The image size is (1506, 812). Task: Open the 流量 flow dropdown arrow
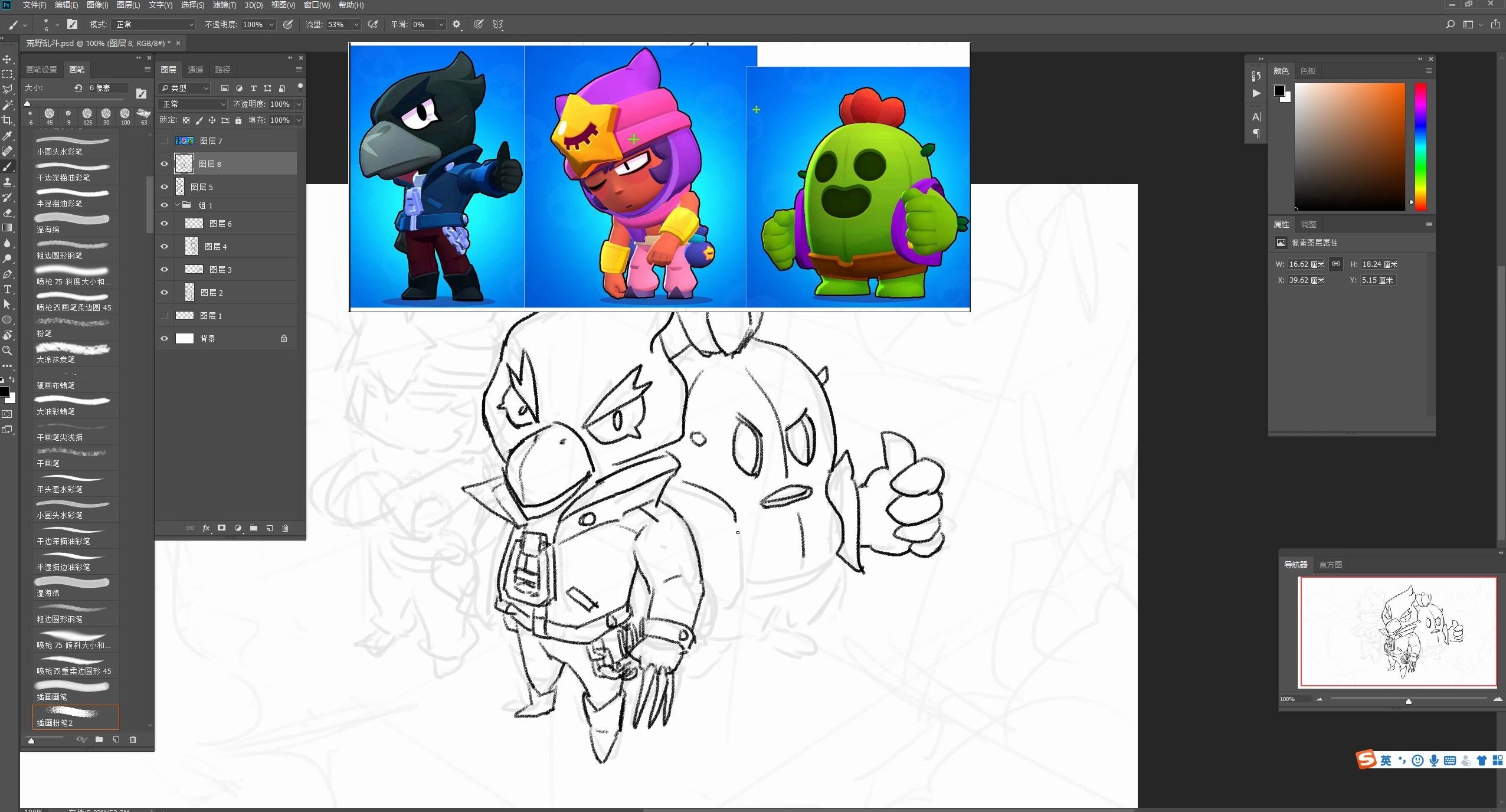(x=356, y=24)
